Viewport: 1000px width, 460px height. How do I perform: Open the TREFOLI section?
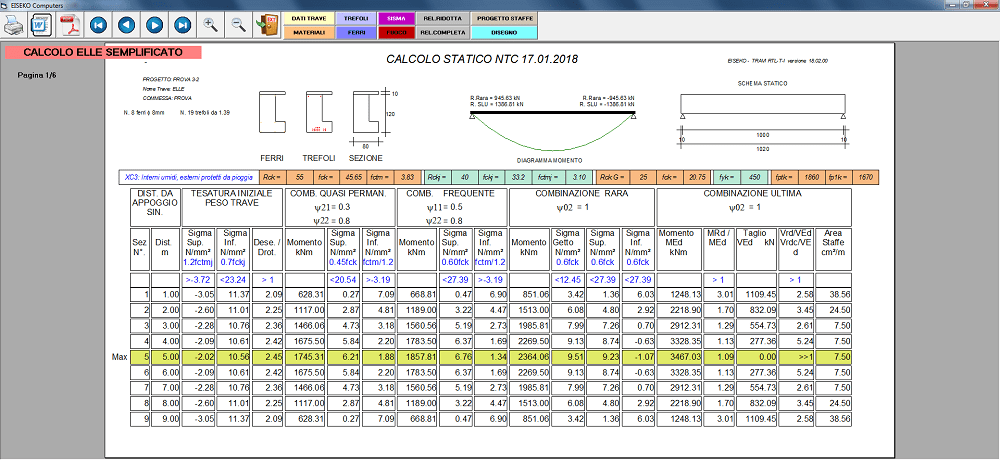click(x=356, y=19)
